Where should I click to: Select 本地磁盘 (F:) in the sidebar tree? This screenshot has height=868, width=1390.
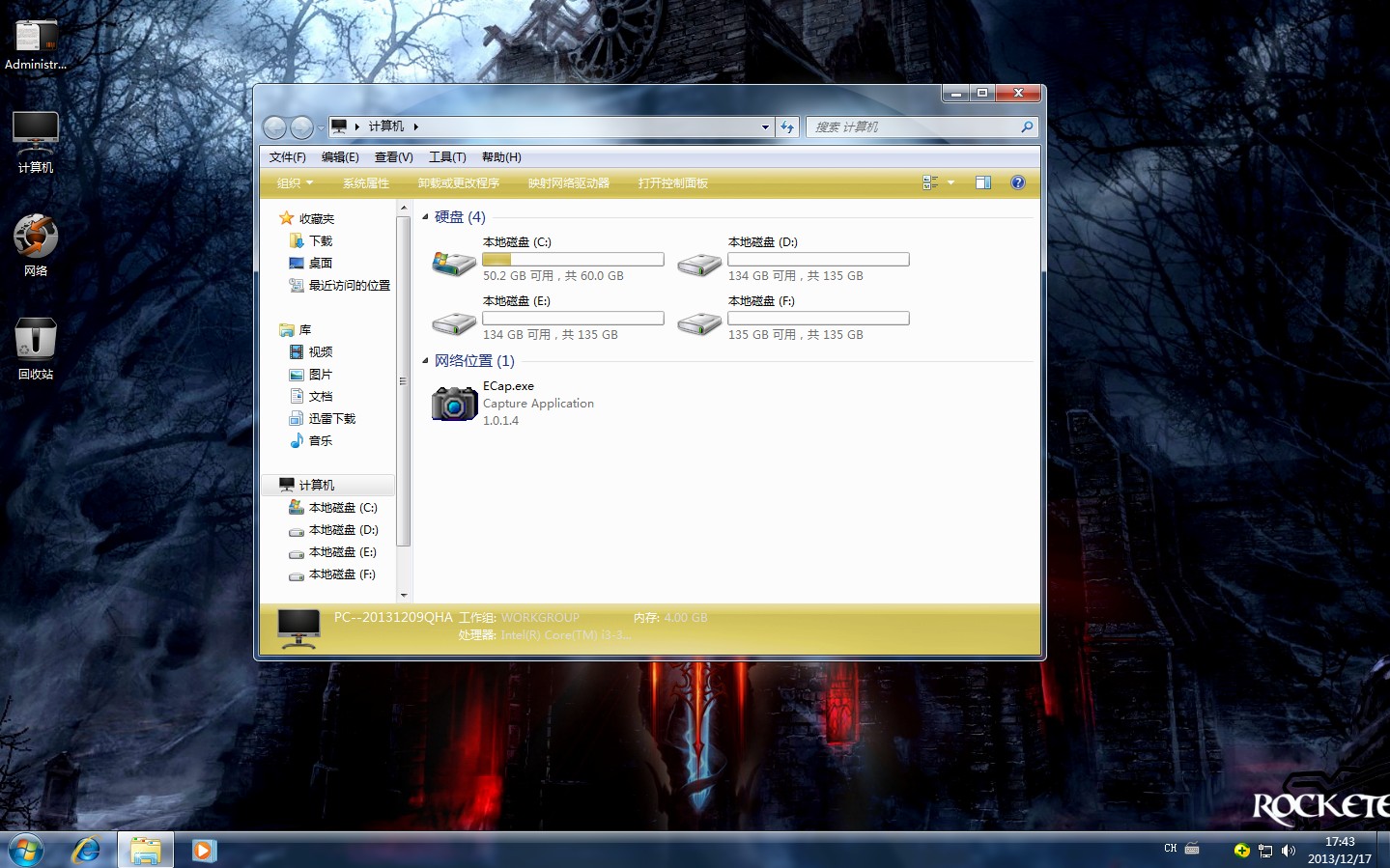pos(332,574)
